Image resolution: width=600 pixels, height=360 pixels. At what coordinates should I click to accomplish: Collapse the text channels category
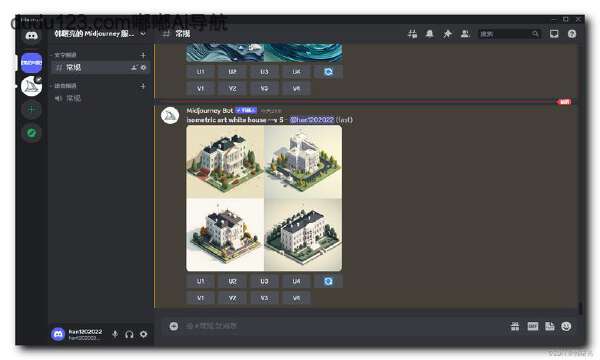65,55
